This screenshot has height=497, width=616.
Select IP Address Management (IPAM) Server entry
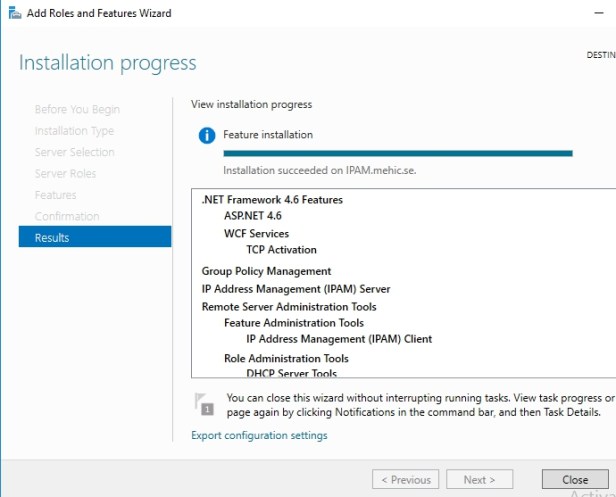click(295, 289)
